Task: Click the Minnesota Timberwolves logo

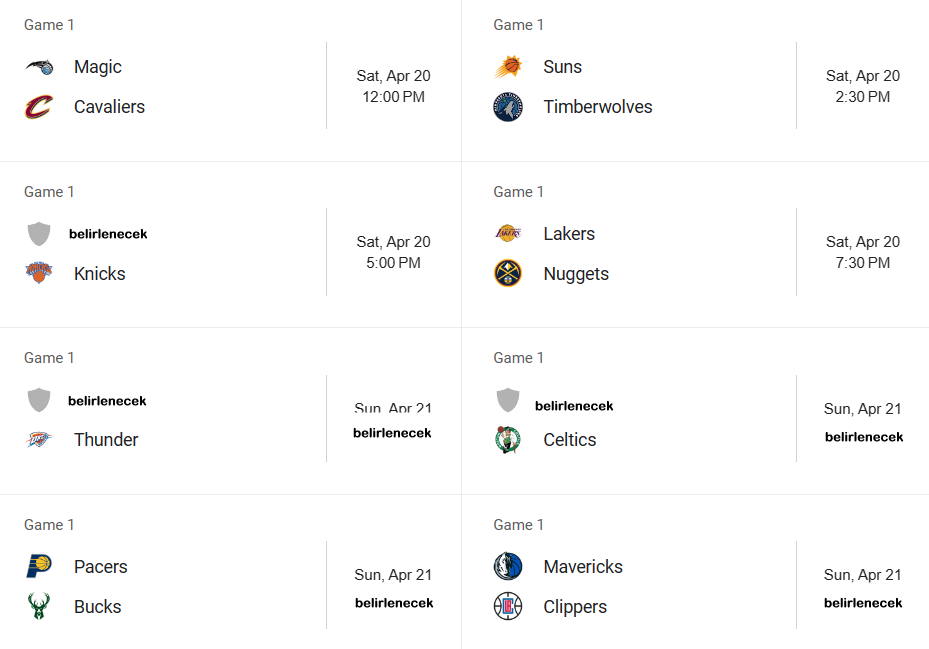Action: point(508,107)
